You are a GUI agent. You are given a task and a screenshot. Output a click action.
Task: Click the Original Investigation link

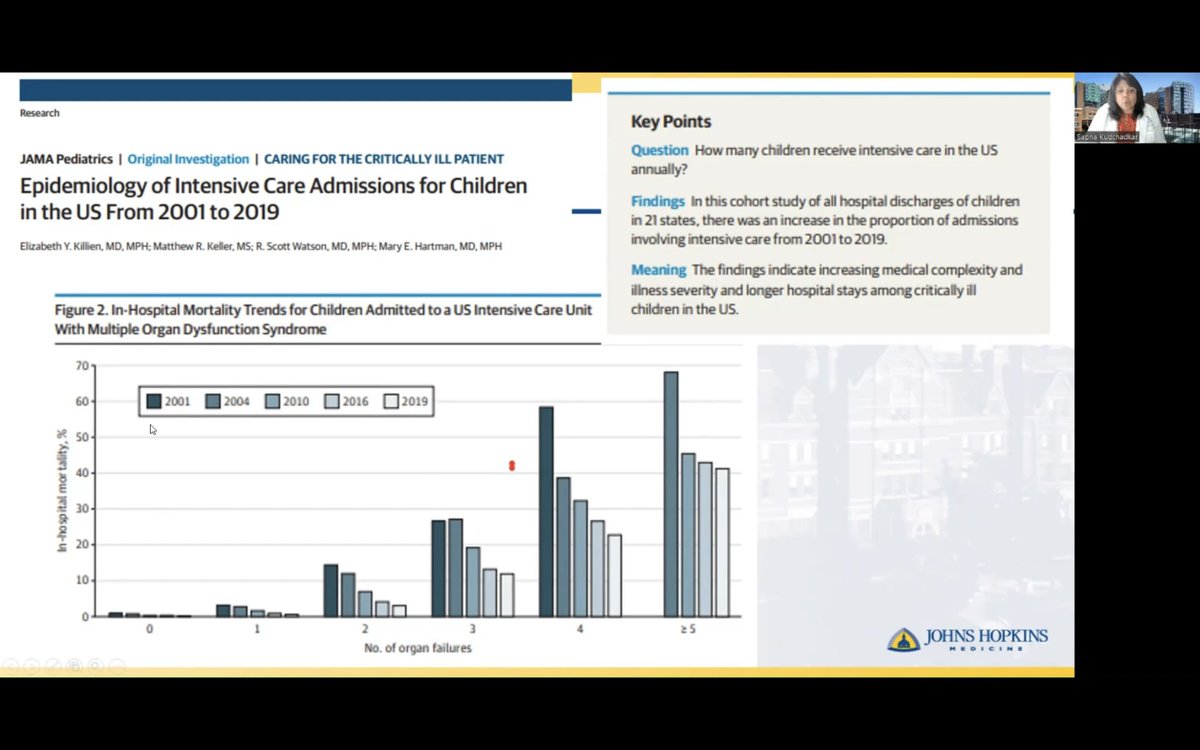tap(188, 159)
